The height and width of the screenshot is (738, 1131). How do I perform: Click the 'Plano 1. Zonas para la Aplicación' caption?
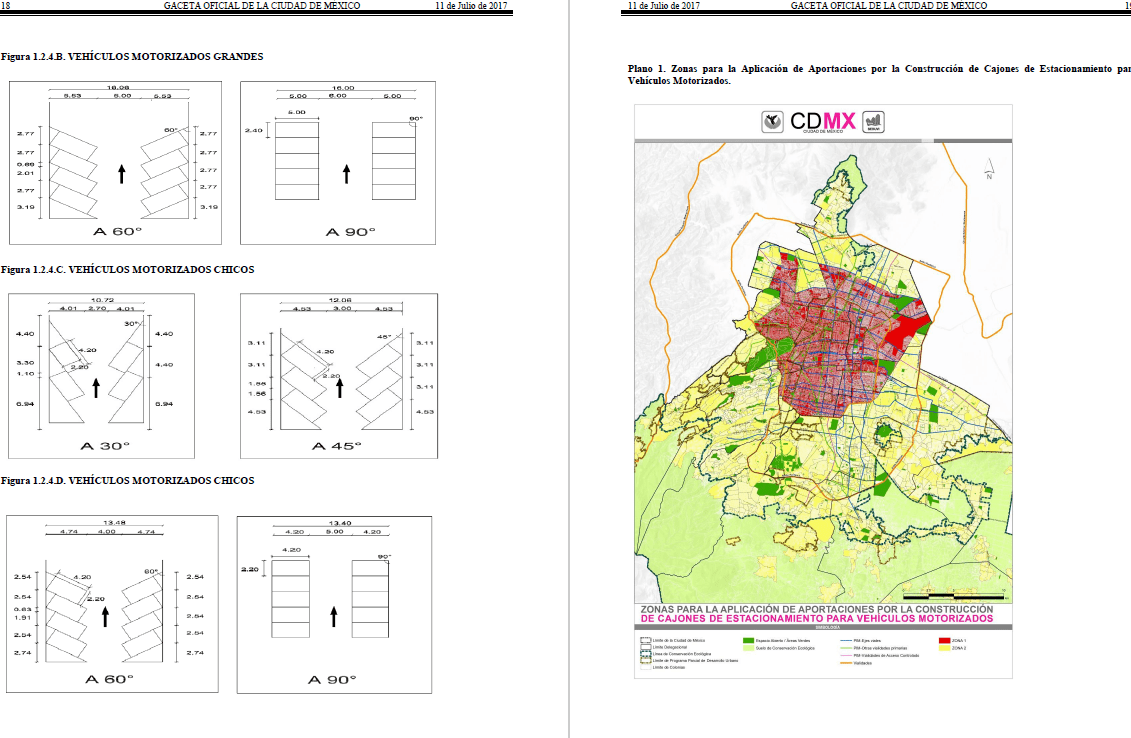coord(879,74)
